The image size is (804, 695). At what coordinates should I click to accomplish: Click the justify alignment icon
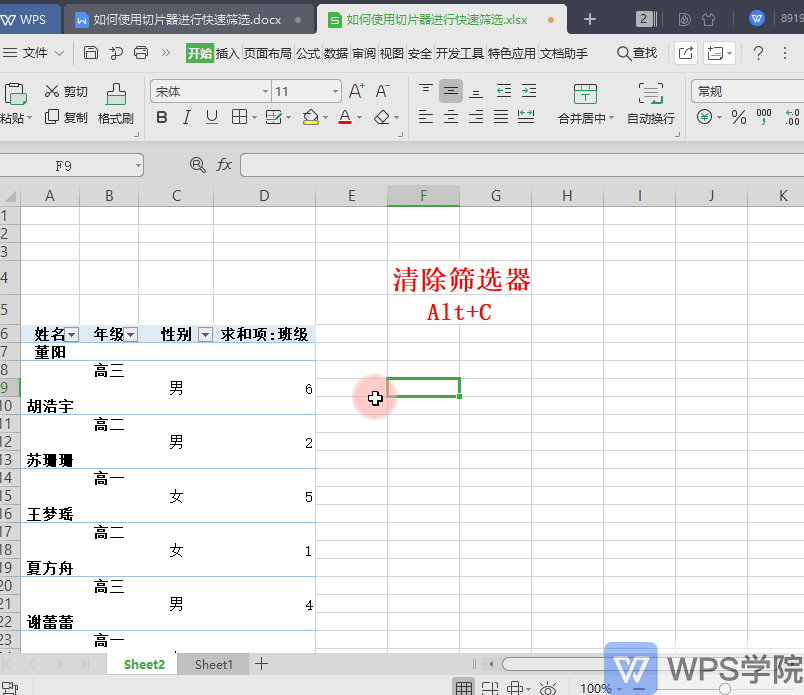(x=501, y=117)
